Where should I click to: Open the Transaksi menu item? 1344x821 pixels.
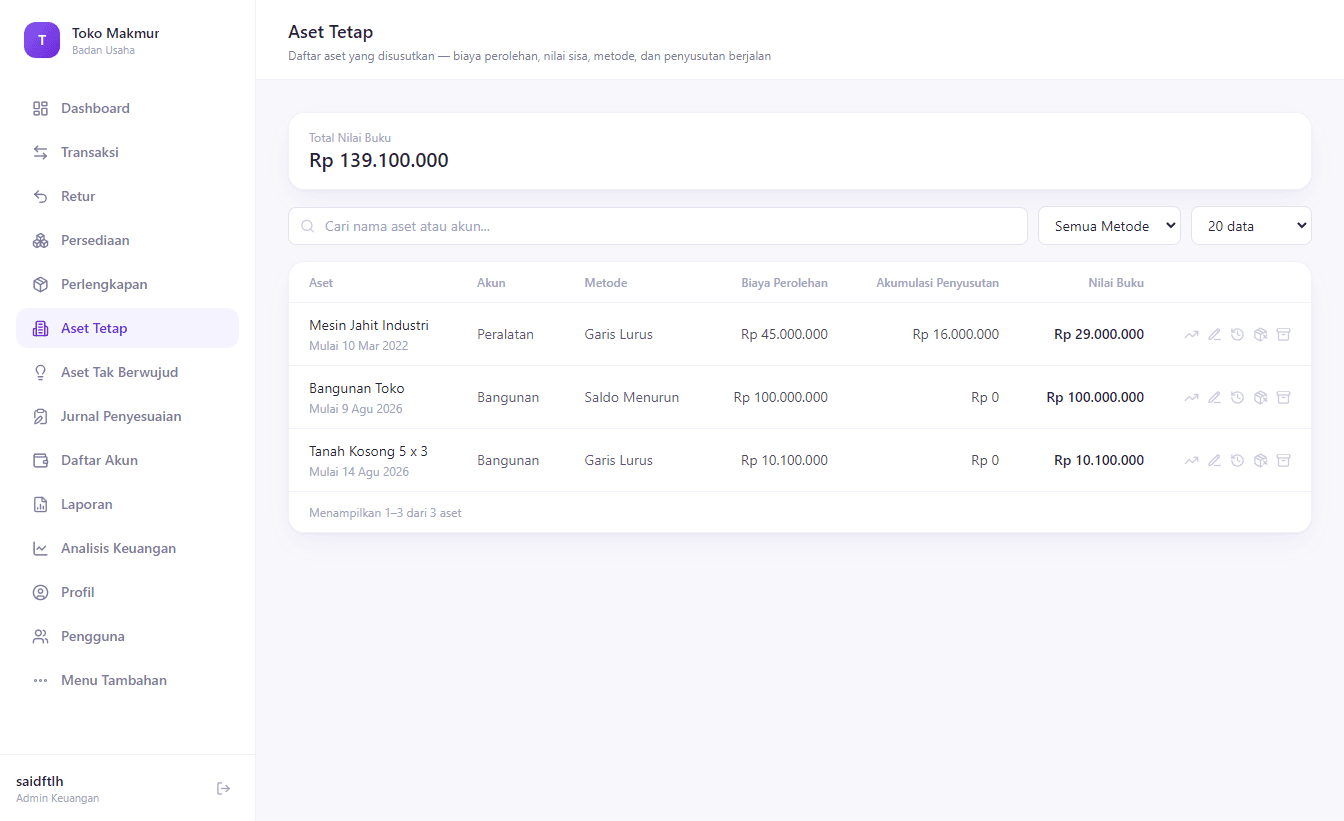coord(127,152)
